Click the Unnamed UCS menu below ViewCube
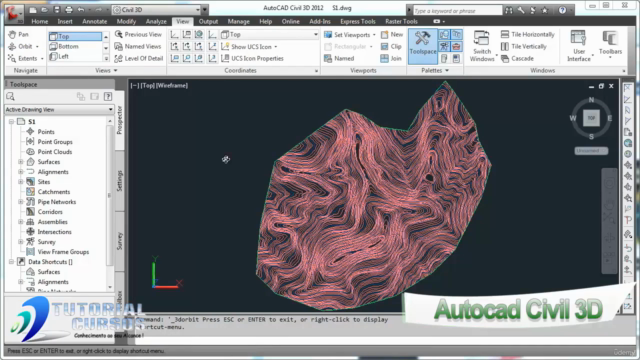Viewport: 640px width, 360px height. (x=591, y=151)
